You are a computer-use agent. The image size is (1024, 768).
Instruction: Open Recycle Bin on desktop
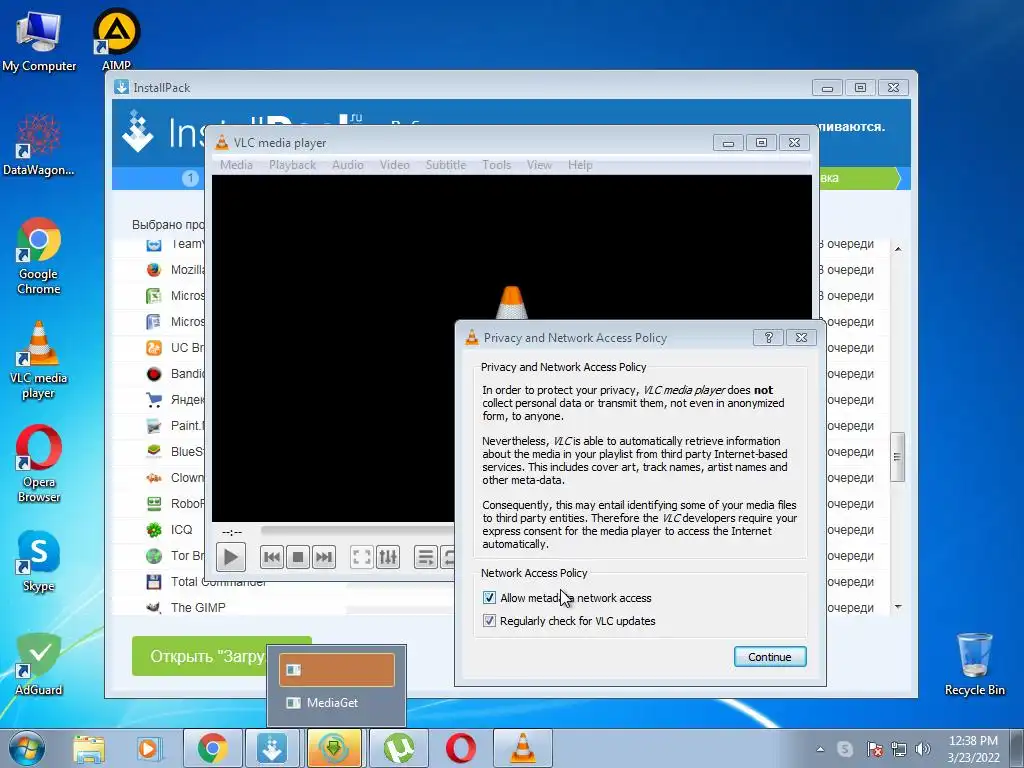(974, 665)
